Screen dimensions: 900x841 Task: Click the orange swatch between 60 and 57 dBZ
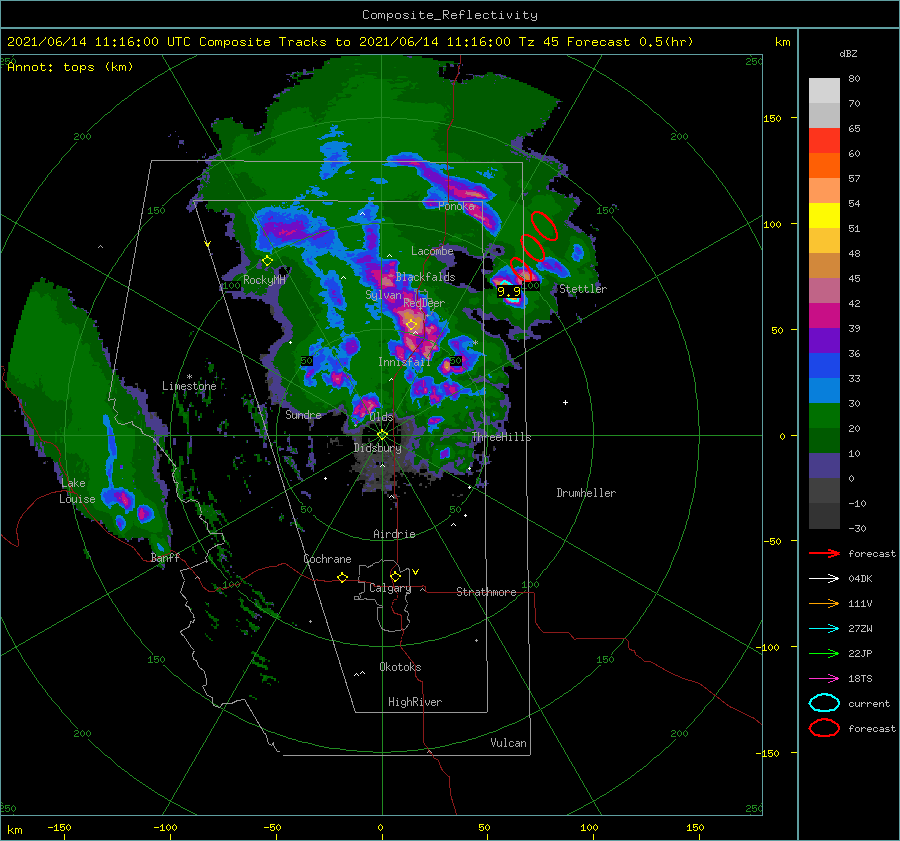(x=824, y=166)
